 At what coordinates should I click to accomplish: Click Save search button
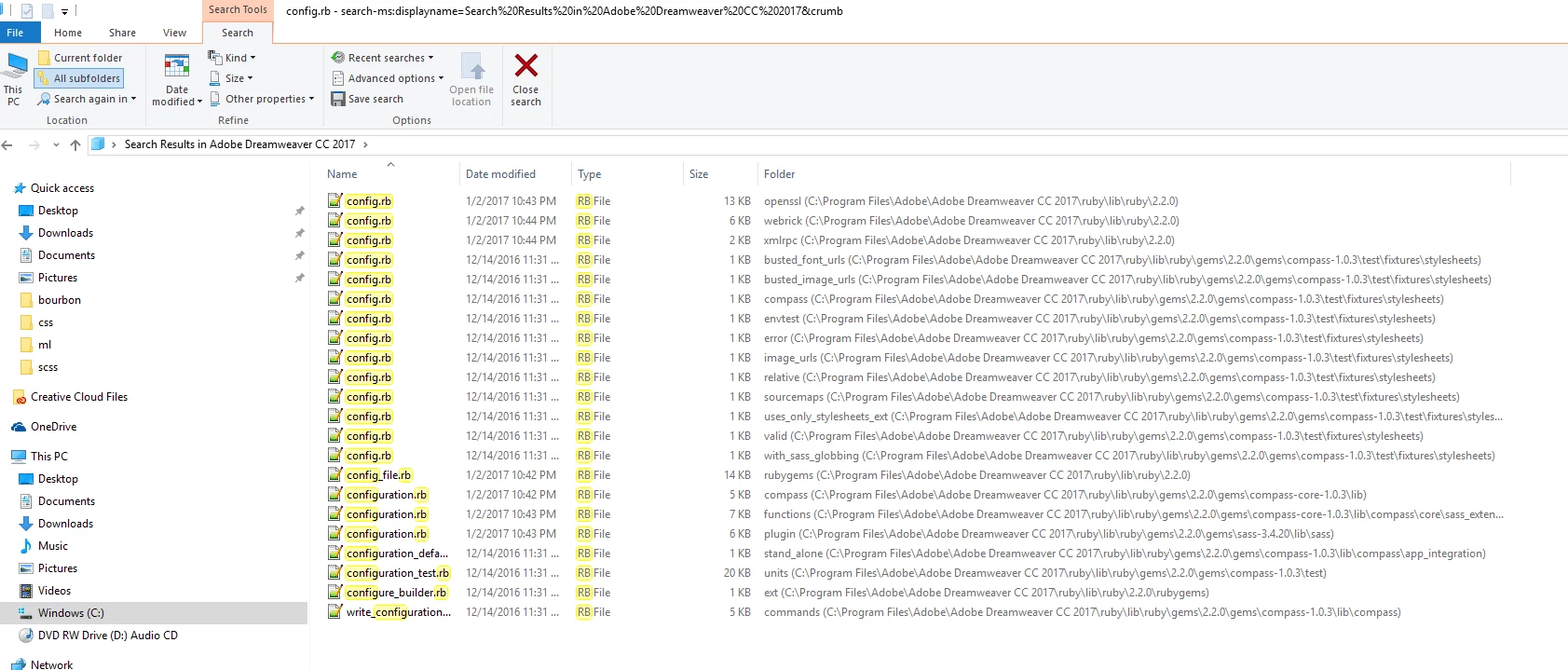(368, 99)
